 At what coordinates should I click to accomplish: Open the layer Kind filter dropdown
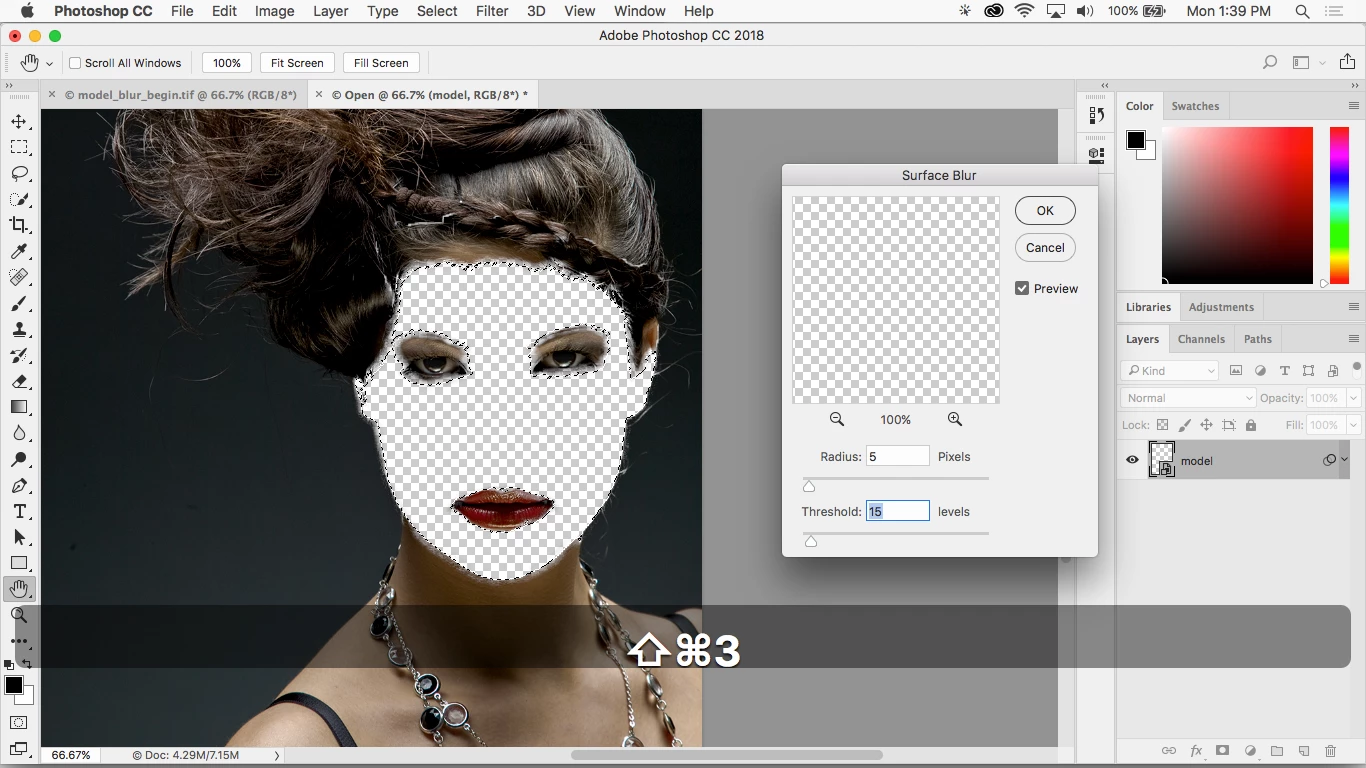1169,371
